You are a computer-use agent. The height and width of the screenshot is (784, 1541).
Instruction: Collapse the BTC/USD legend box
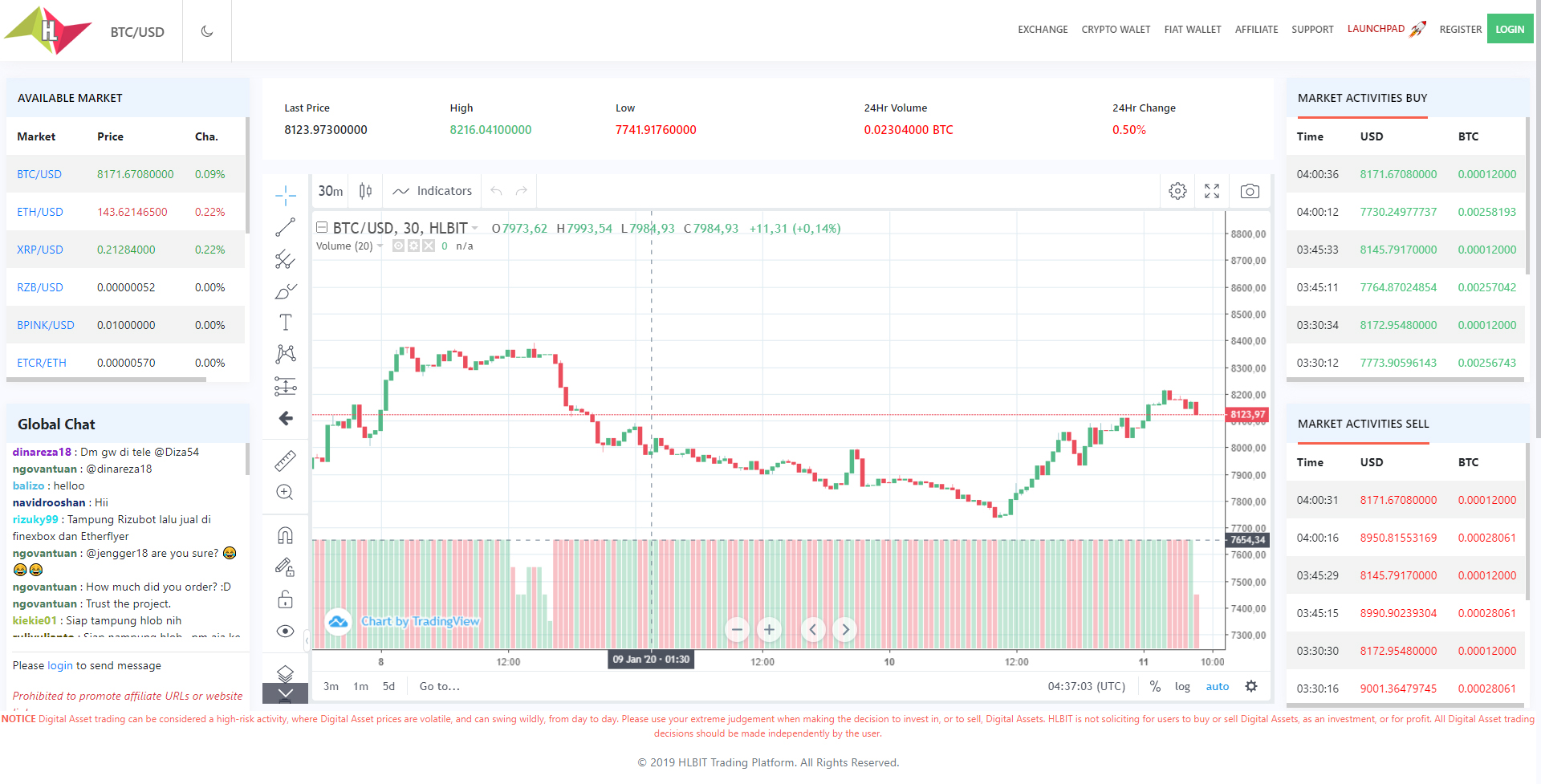tap(322, 228)
